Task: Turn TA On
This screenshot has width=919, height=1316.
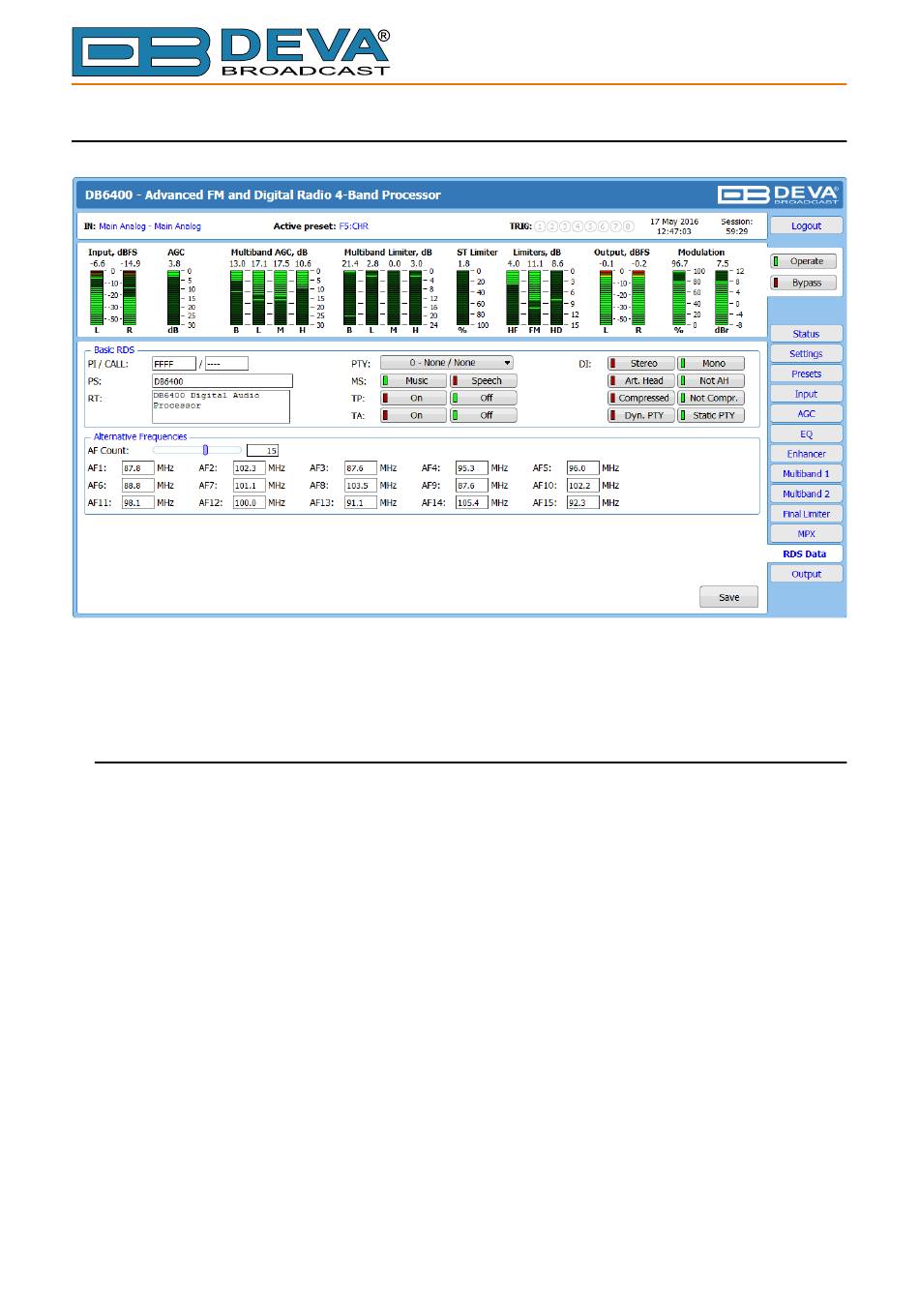Action: (x=413, y=415)
